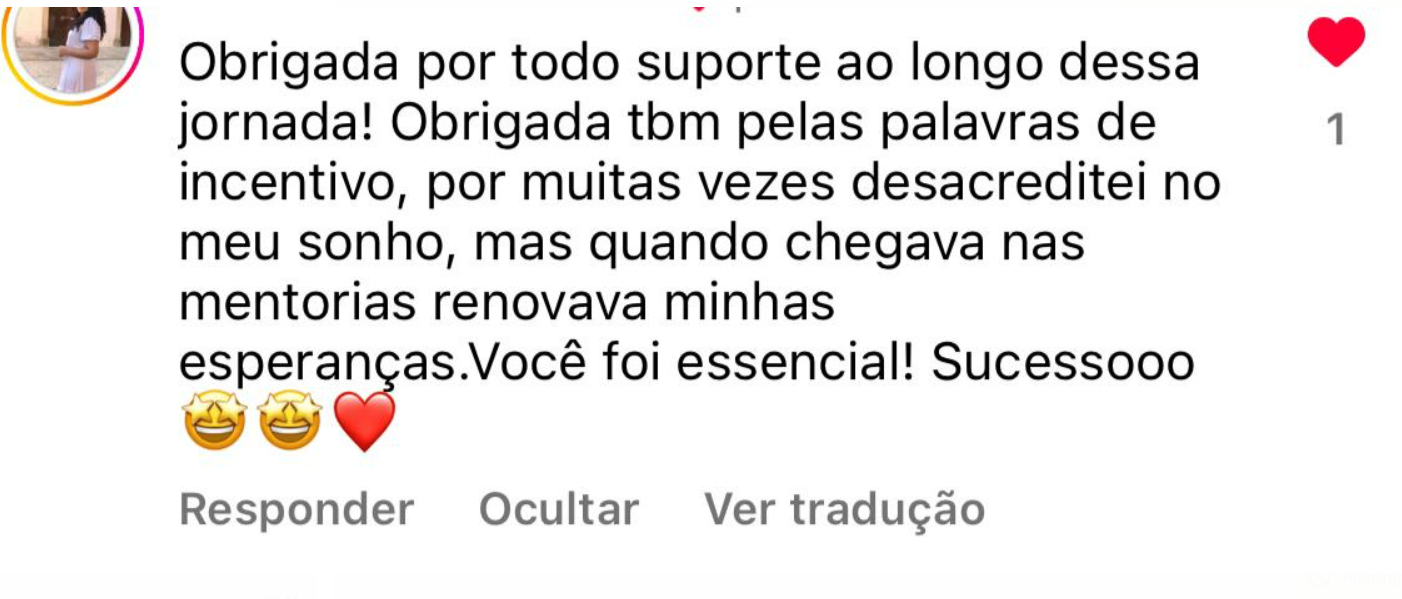
Task: Click the word "Sucessooo" in the comment
Action: (x=1063, y=364)
